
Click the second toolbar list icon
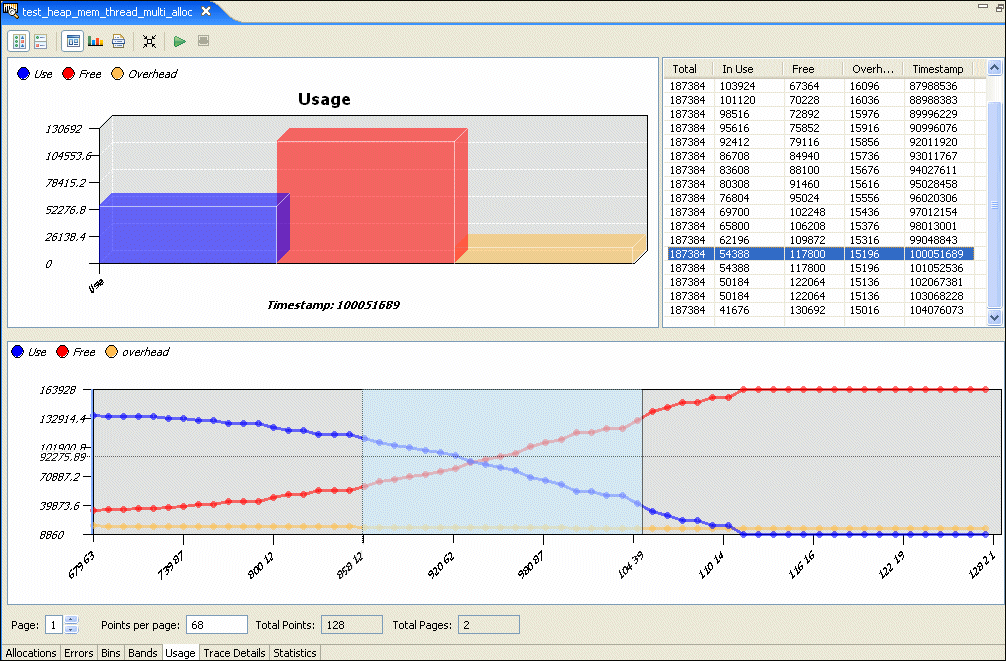point(41,41)
